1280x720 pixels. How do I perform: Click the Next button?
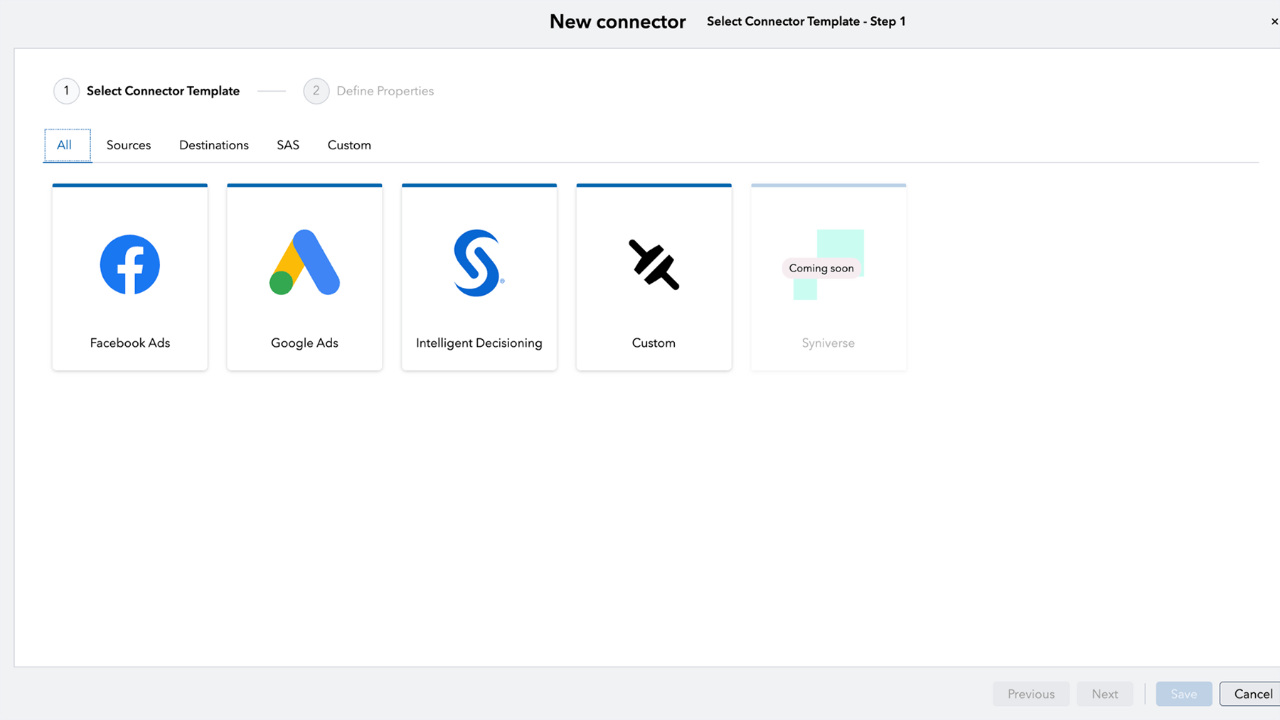pos(1105,694)
